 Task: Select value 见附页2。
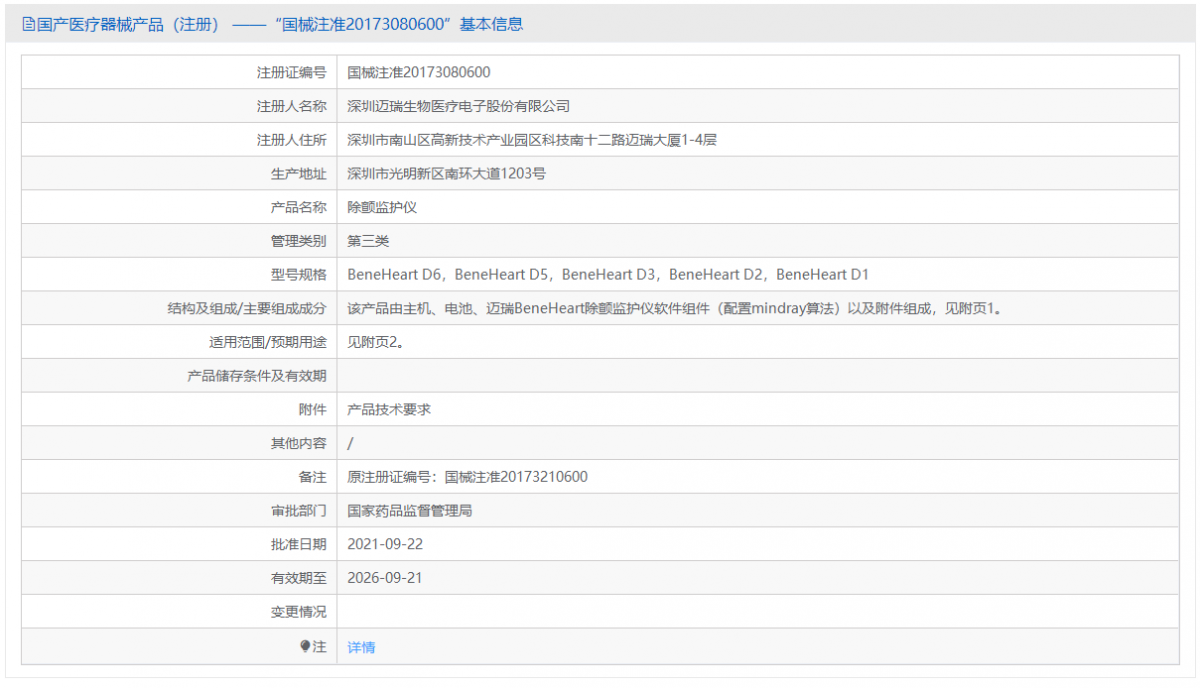pyautogui.click(x=376, y=342)
